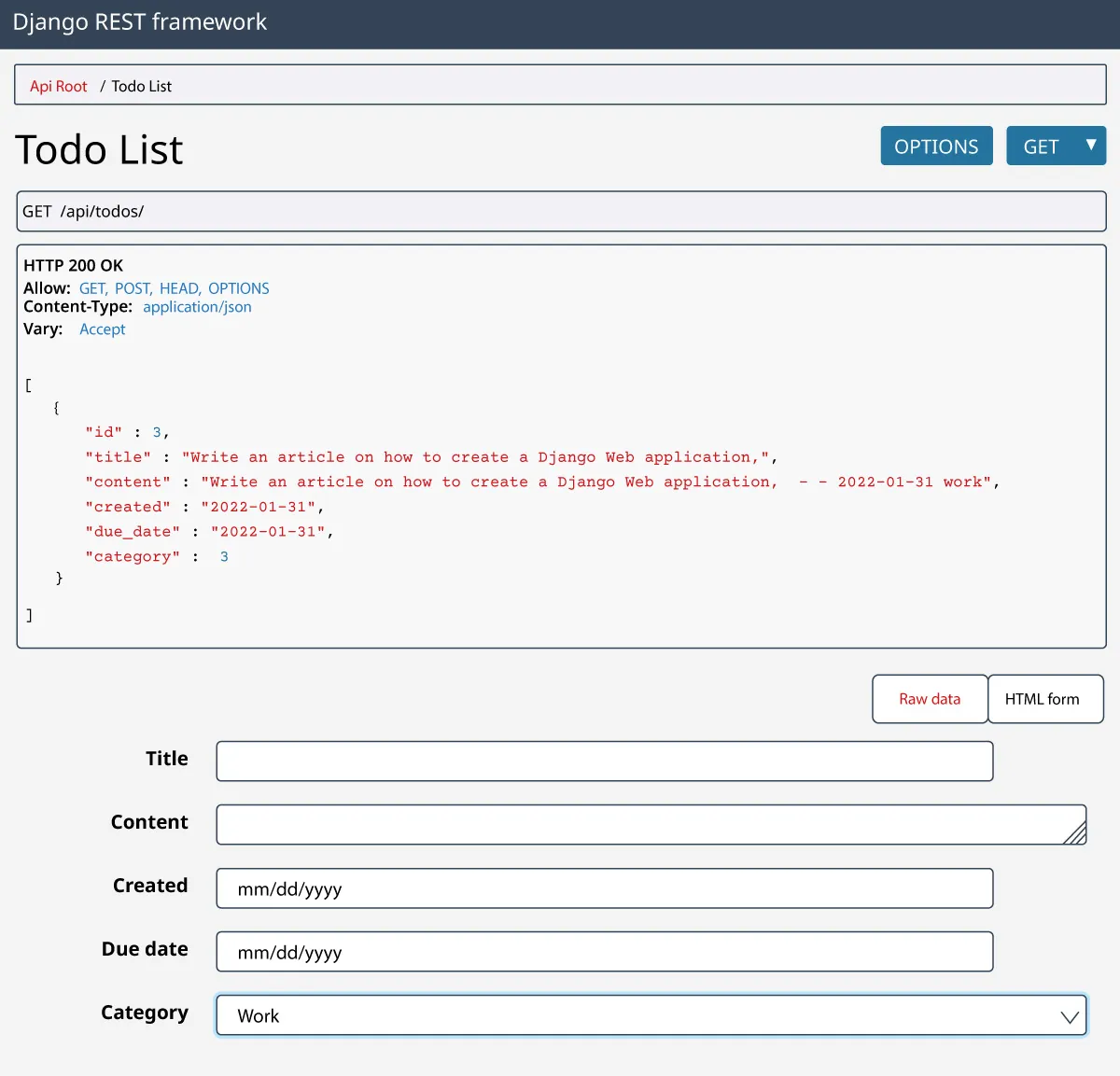Image resolution: width=1120 pixels, height=1076 pixels.
Task: Click the POST link in the Allow header
Action: tap(133, 287)
